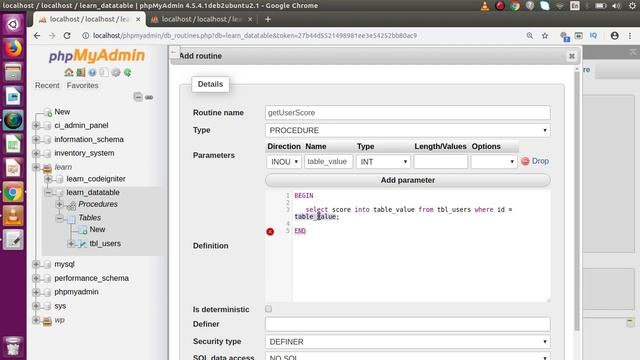
Task: Open VLC from the Ubuntu launcher
Action: point(13,216)
